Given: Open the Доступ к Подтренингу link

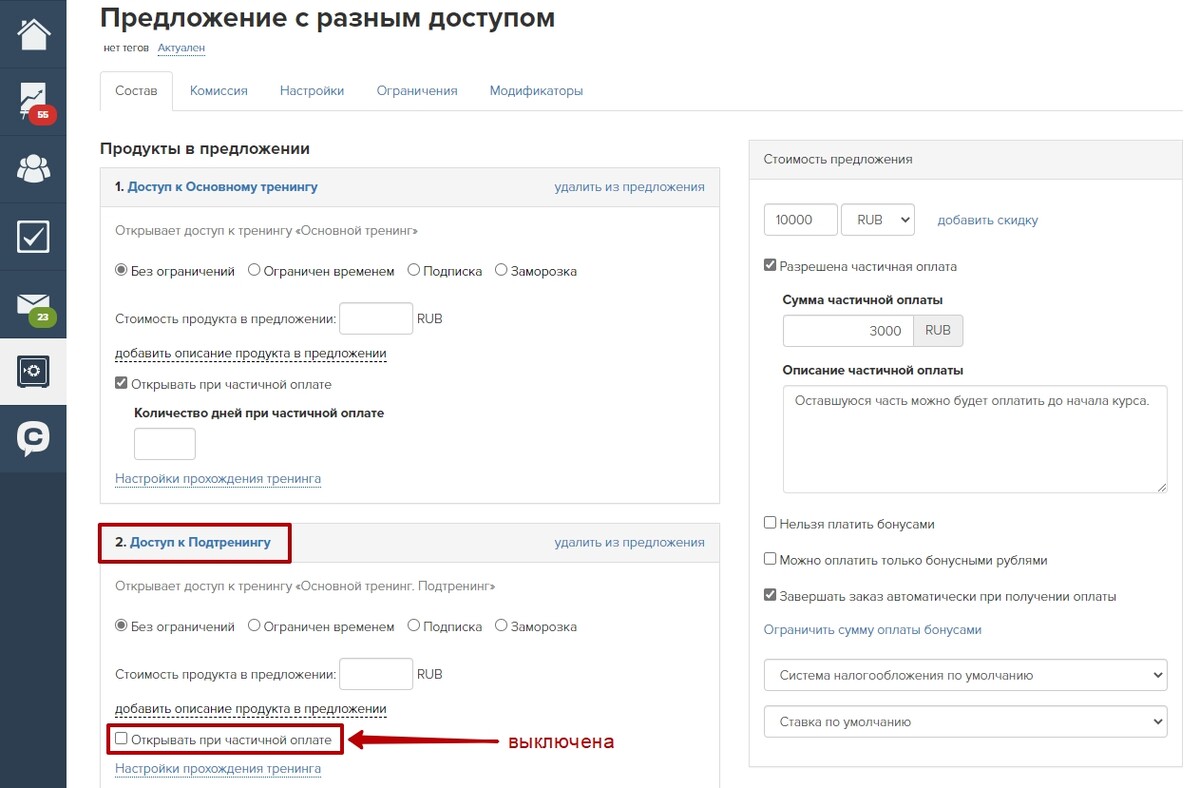Looking at the screenshot, I should [200, 542].
